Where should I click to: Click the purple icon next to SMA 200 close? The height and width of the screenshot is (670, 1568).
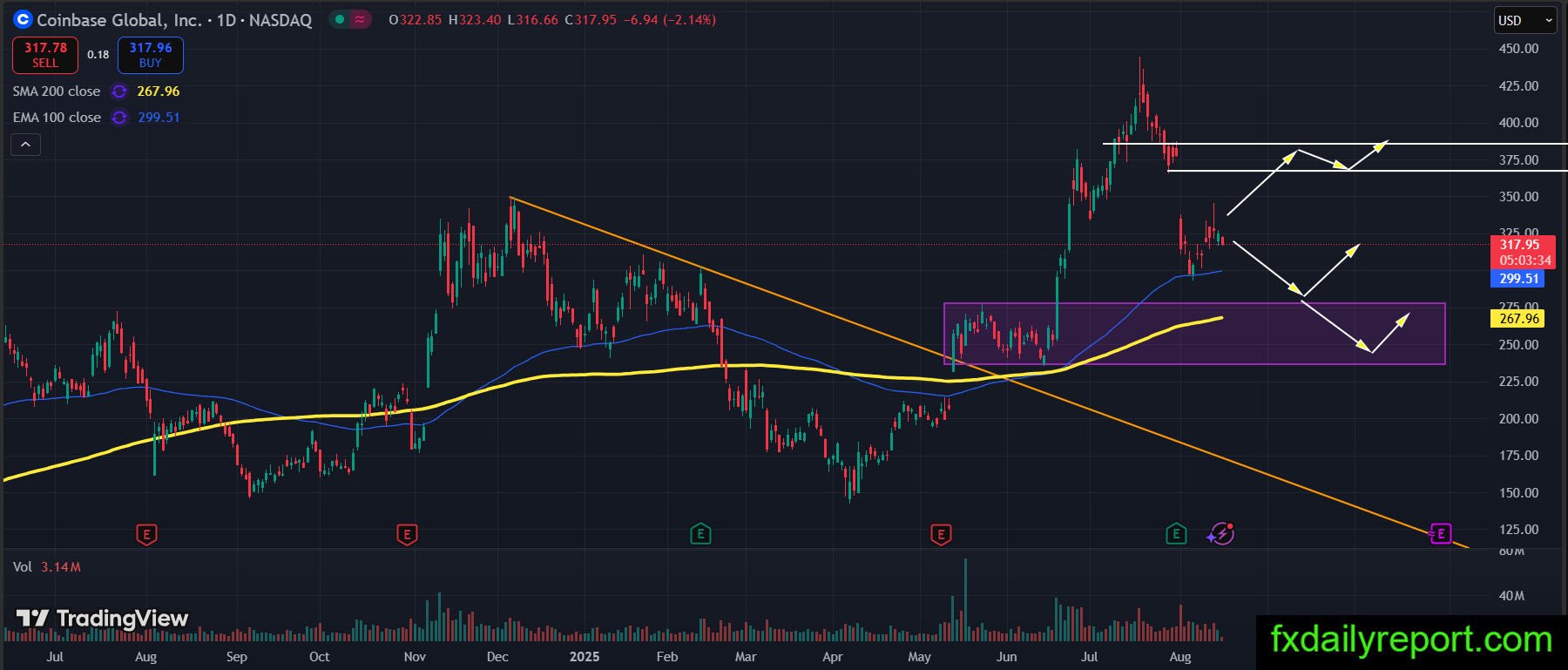119,91
